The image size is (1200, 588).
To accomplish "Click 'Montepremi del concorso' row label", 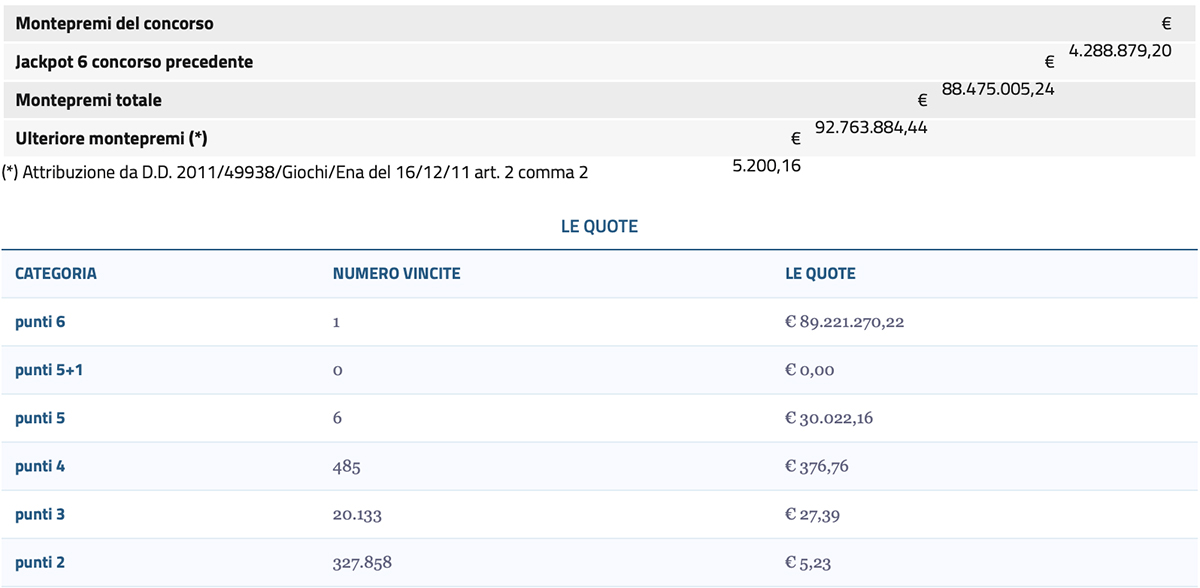I will tap(115, 23).
